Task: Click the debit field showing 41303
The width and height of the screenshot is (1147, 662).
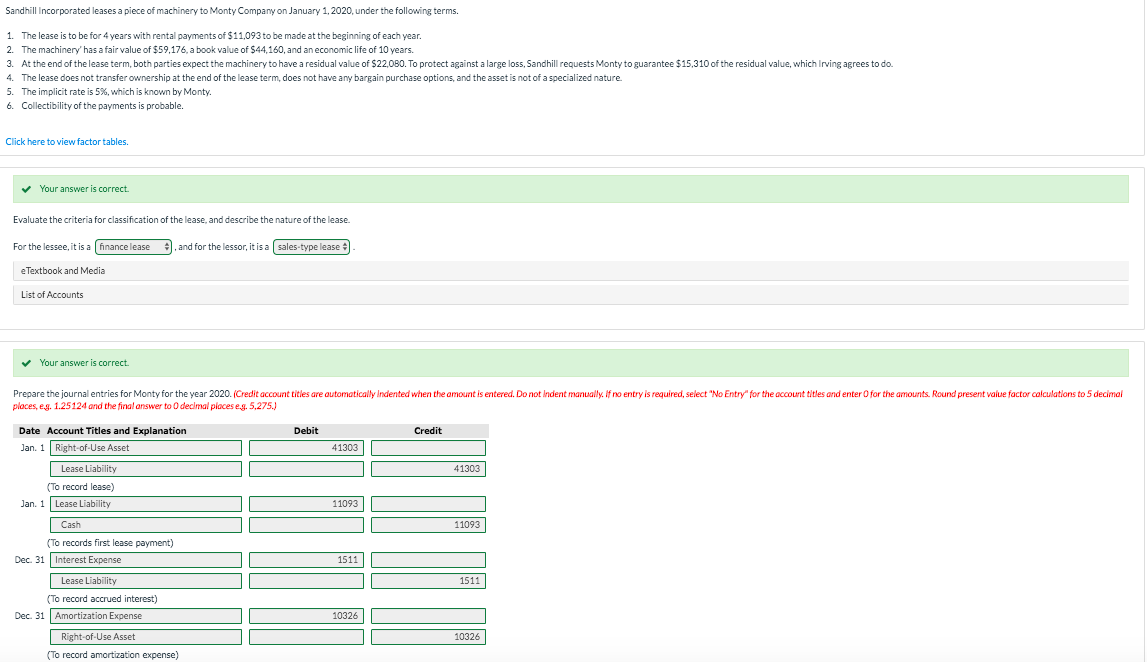Action: (306, 448)
